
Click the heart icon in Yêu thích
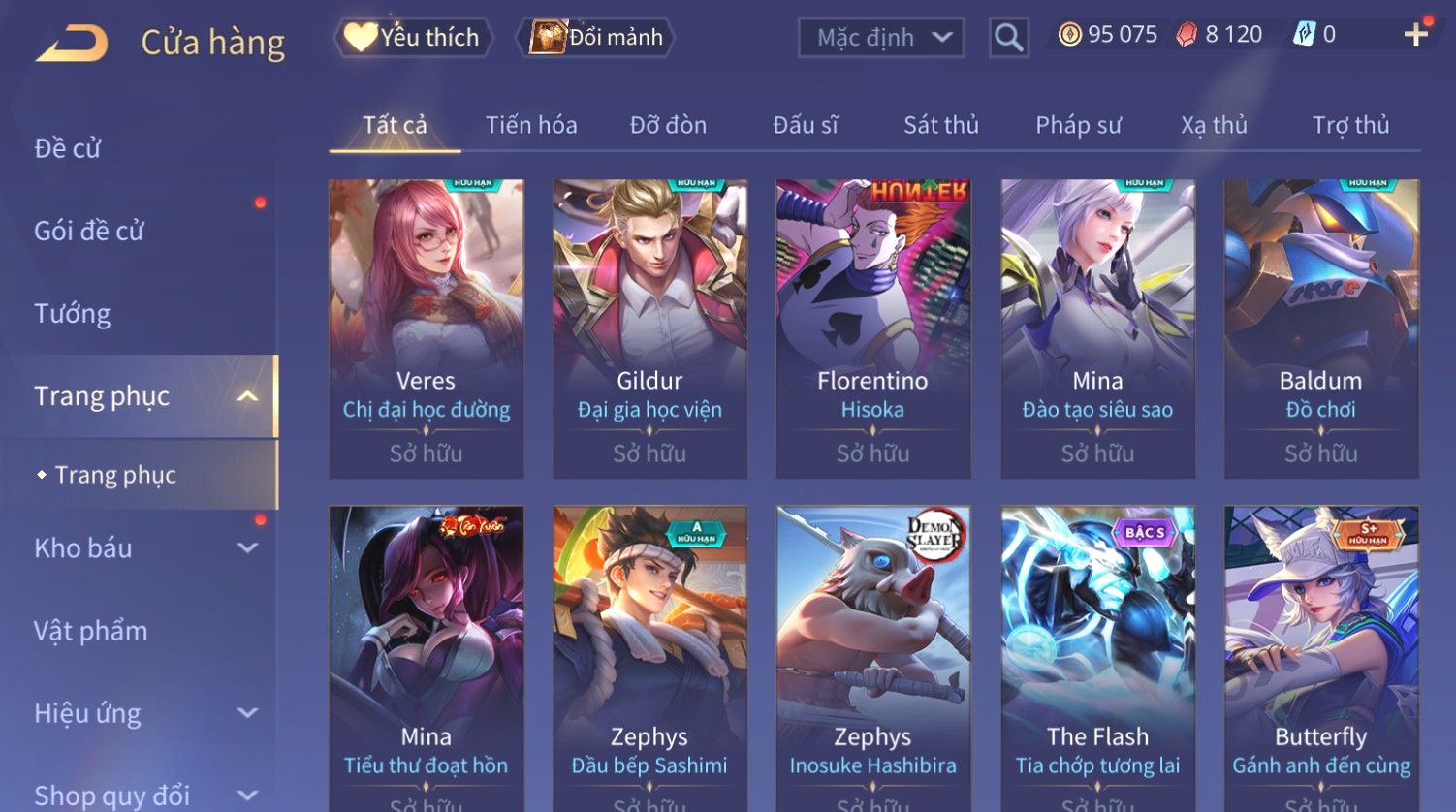[x=361, y=37]
